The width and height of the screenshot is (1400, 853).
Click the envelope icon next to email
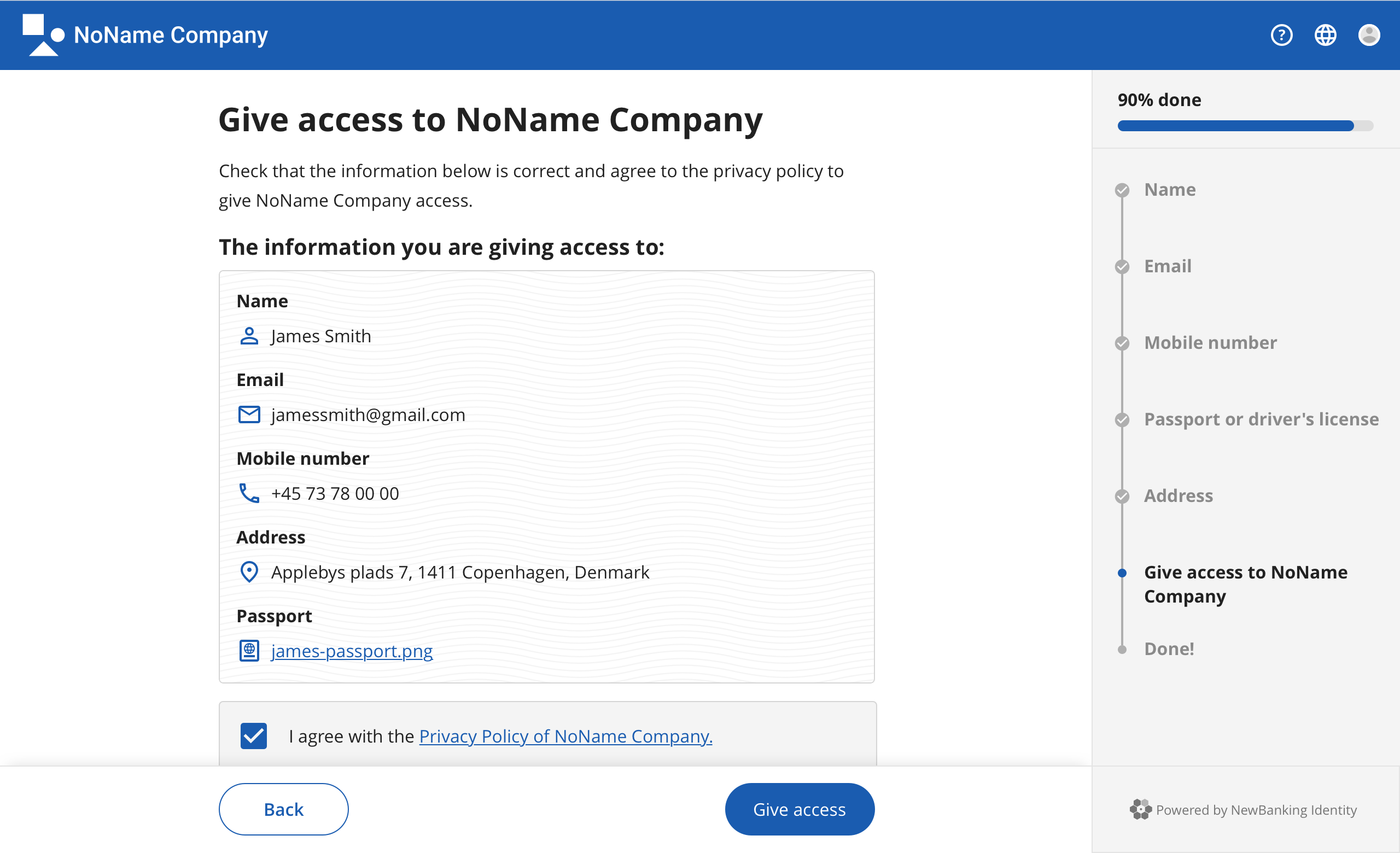pos(249,414)
